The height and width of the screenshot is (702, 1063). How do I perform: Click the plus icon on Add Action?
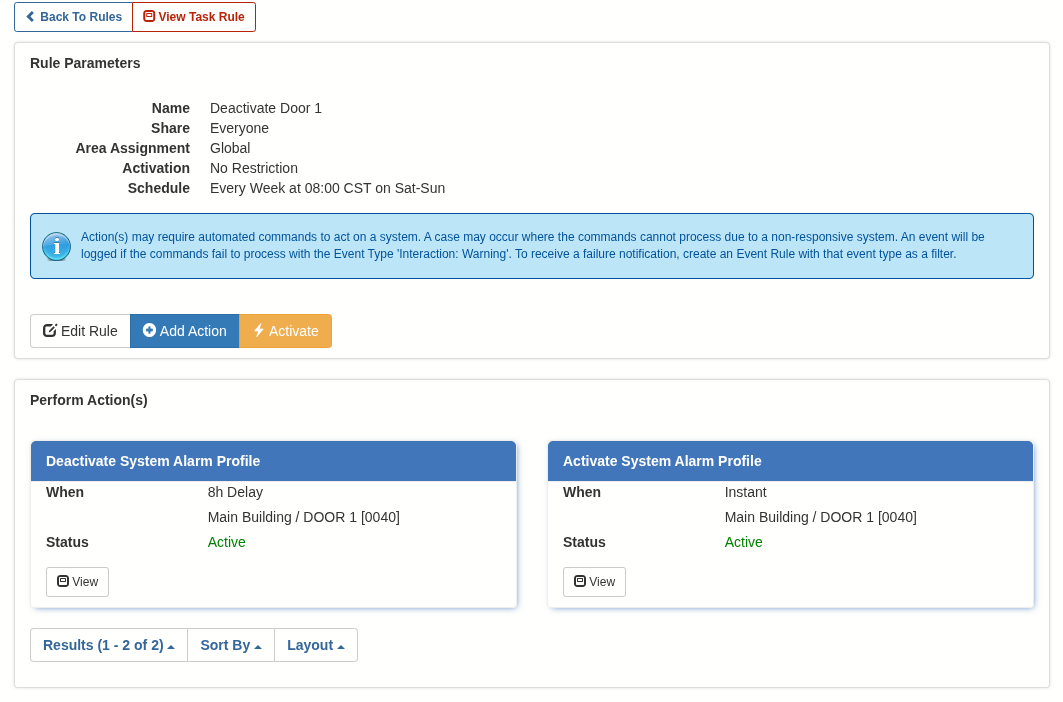pos(151,331)
